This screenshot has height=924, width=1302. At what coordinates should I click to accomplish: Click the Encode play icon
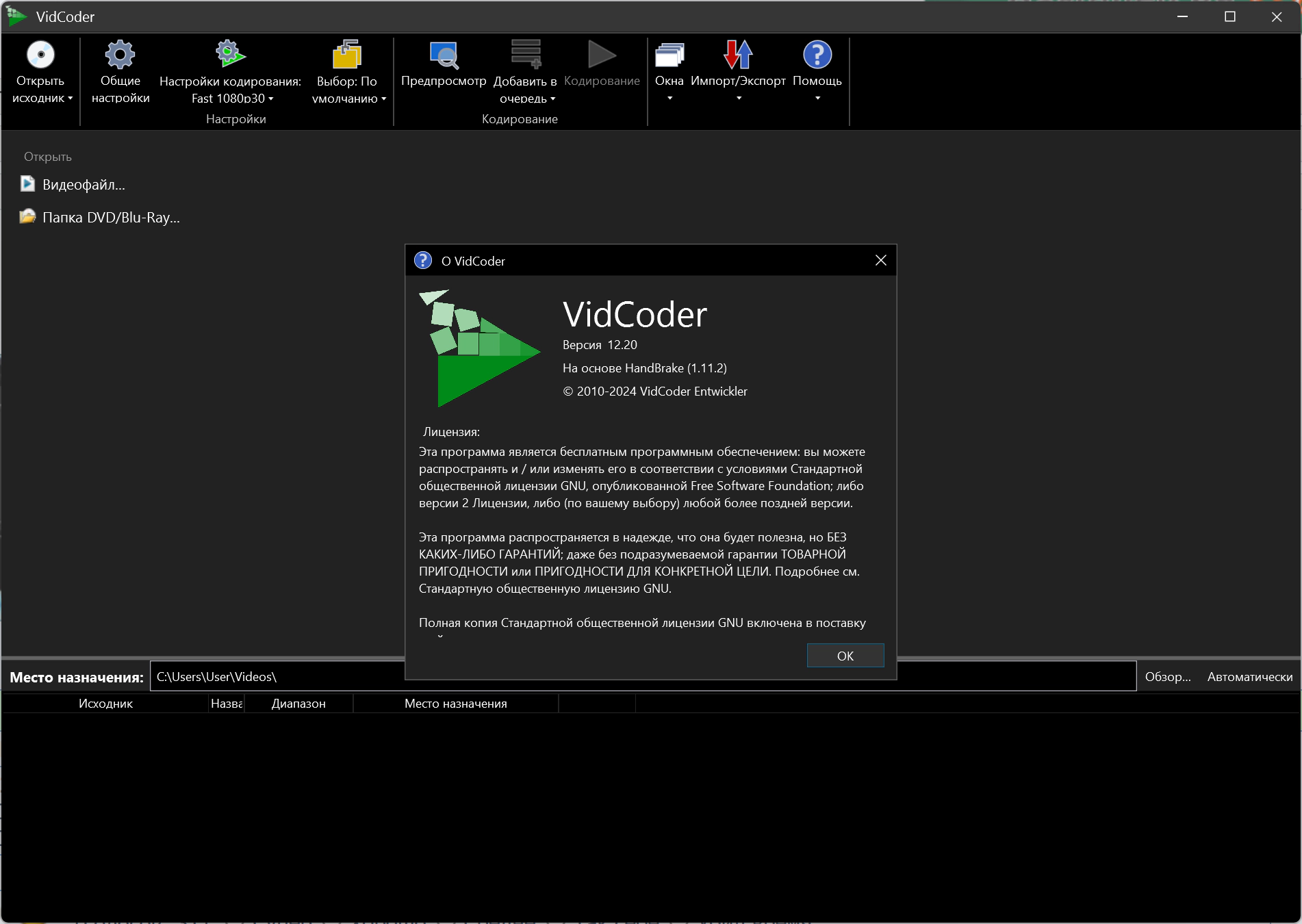pos(602,55)
